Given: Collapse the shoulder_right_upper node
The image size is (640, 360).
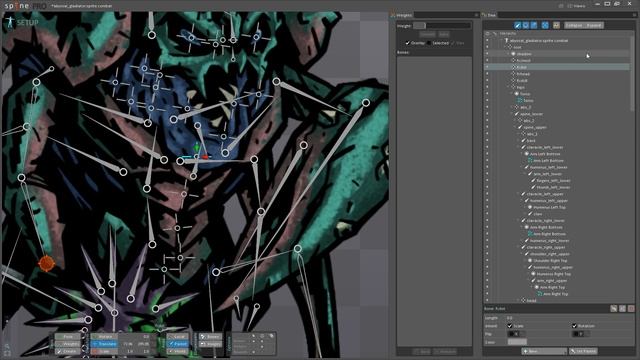Looking at the screenshot, I should click(522, 254).
